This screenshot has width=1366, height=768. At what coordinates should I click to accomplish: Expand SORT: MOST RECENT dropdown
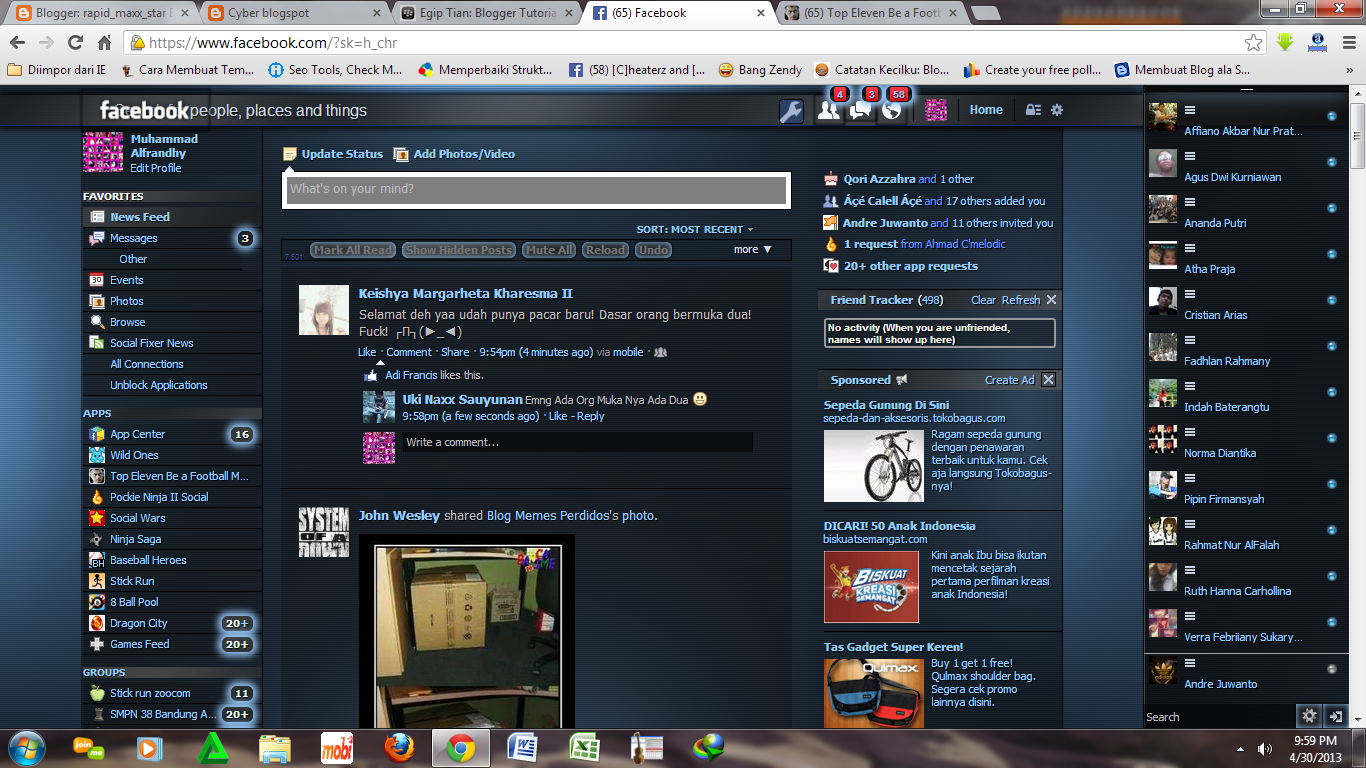click(695, 230)
